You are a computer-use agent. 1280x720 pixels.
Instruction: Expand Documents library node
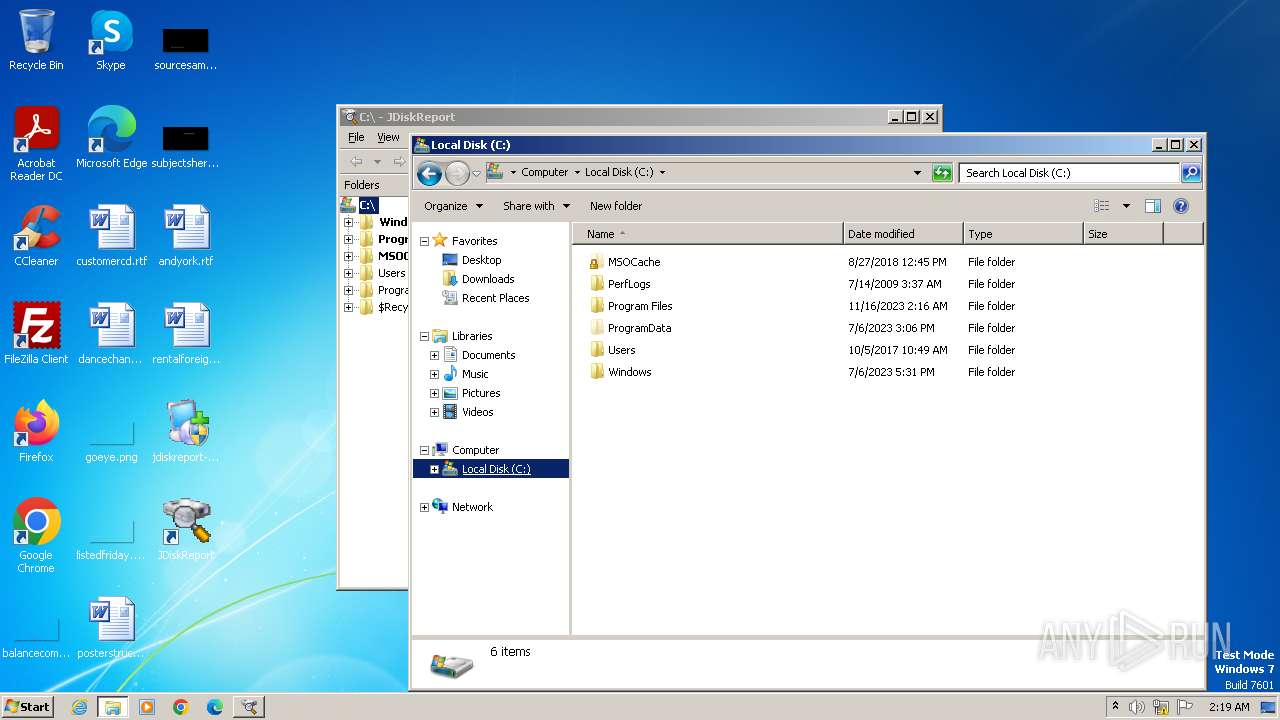(434, 355)
